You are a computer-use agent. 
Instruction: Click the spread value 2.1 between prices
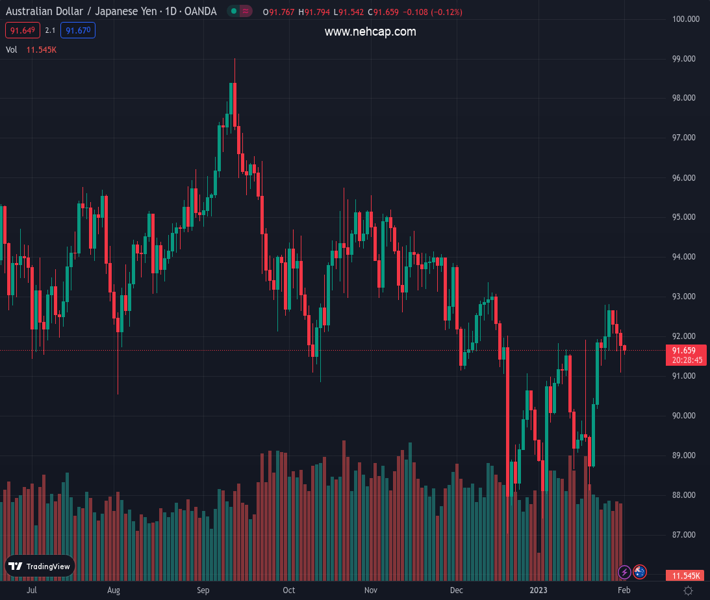[50, 31]
